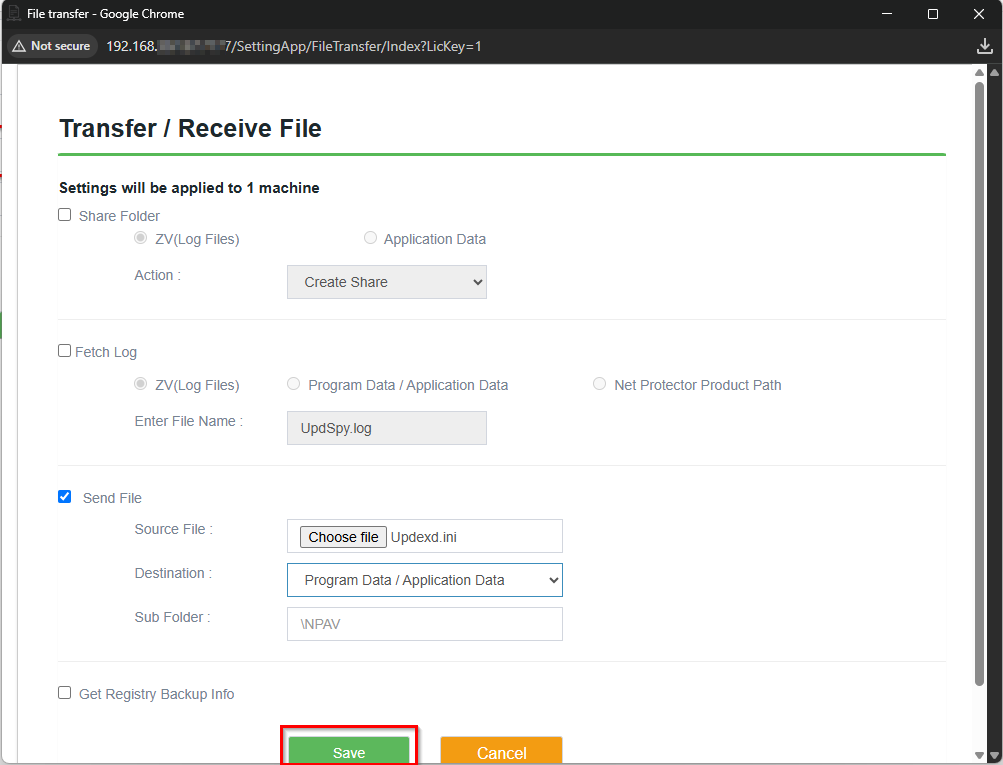Image resolution: width=1003 pixels, height=765 pixels.
Task: Select Net Protector Product Path radio
Action: click(x=599, y=384)
